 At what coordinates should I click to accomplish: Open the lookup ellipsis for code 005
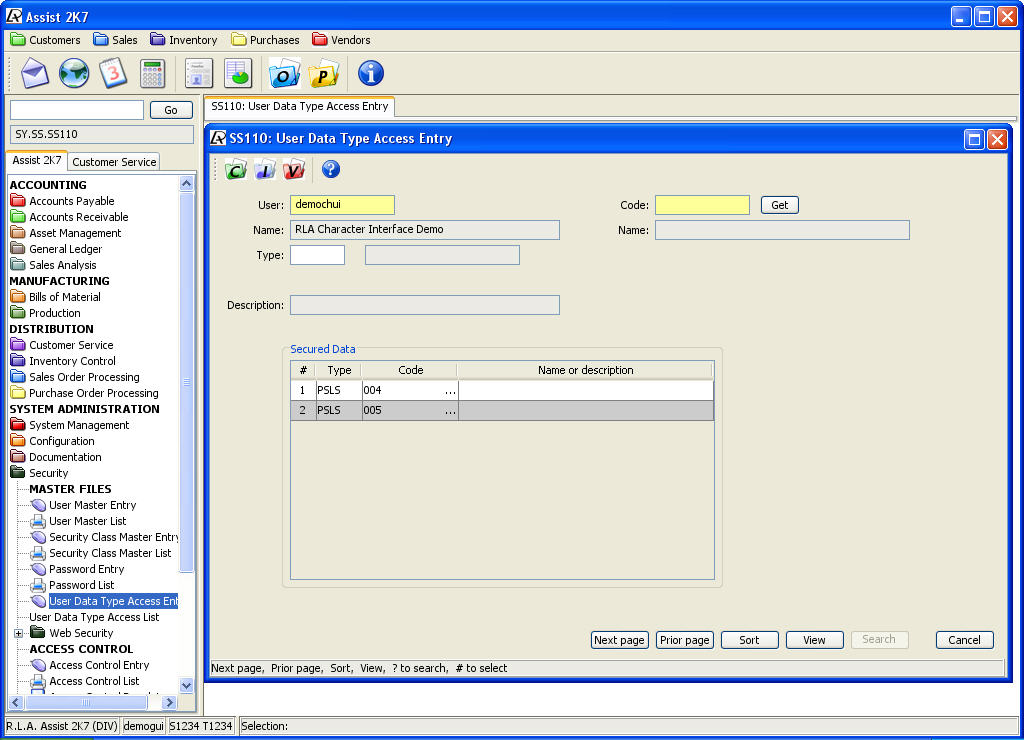pyautogui.click(x=450, y=411)
